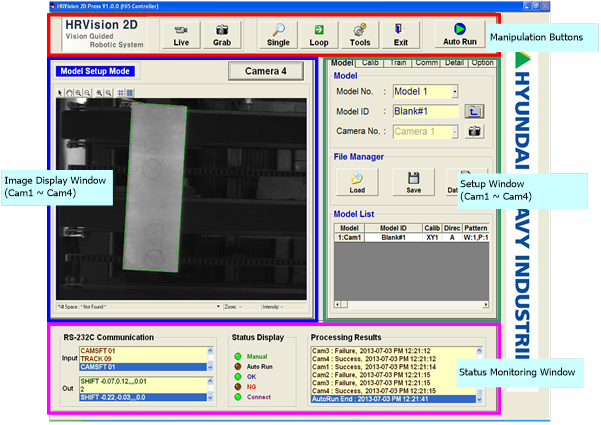Click the NG status lamp
This screenshot has height=425, width=601.
click(x=238, y=387)
